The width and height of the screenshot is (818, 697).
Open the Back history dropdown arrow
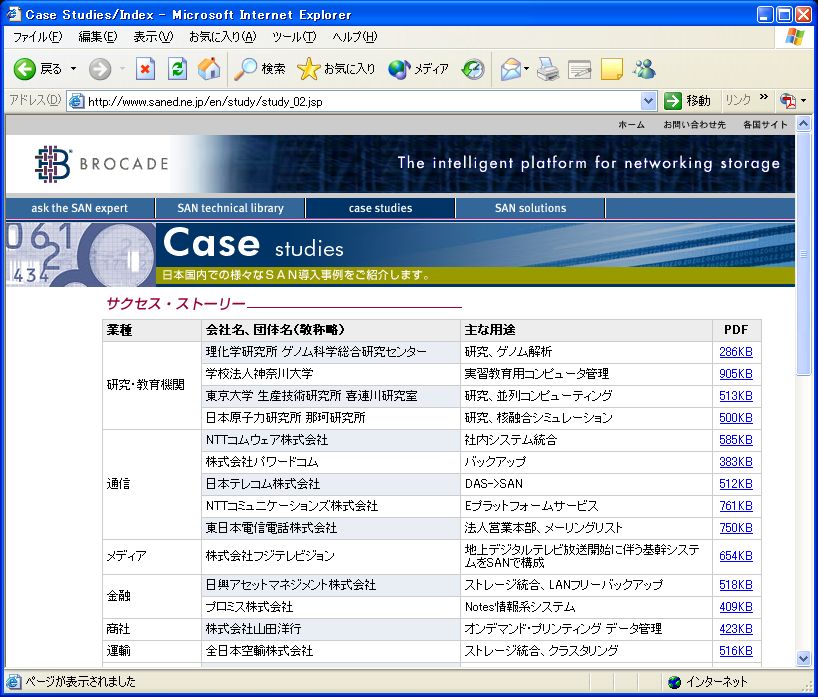pyautogui.click(x=74, y=69)
